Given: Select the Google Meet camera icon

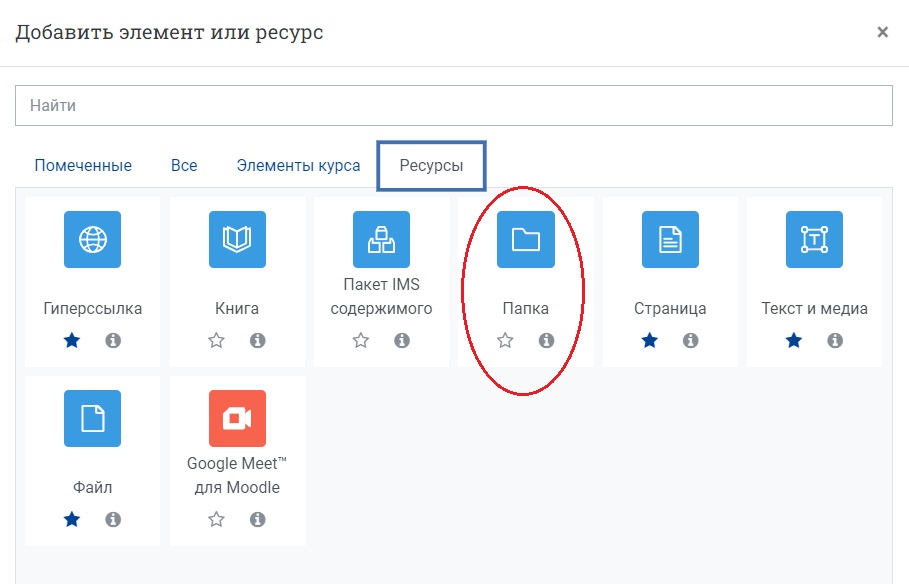Looking at the screenshot, I should [237, 419].
